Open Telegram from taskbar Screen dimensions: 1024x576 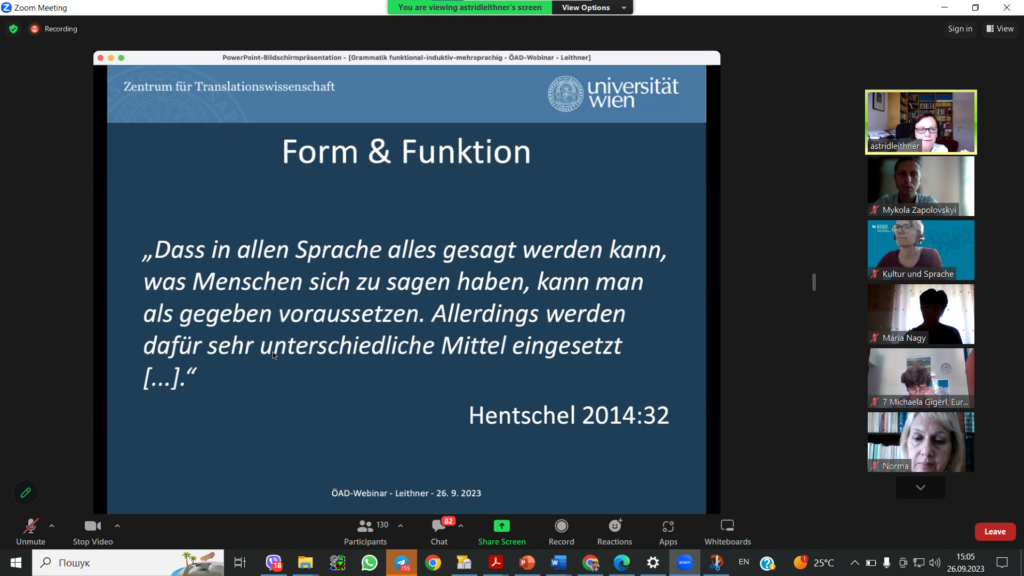point(401,562)
